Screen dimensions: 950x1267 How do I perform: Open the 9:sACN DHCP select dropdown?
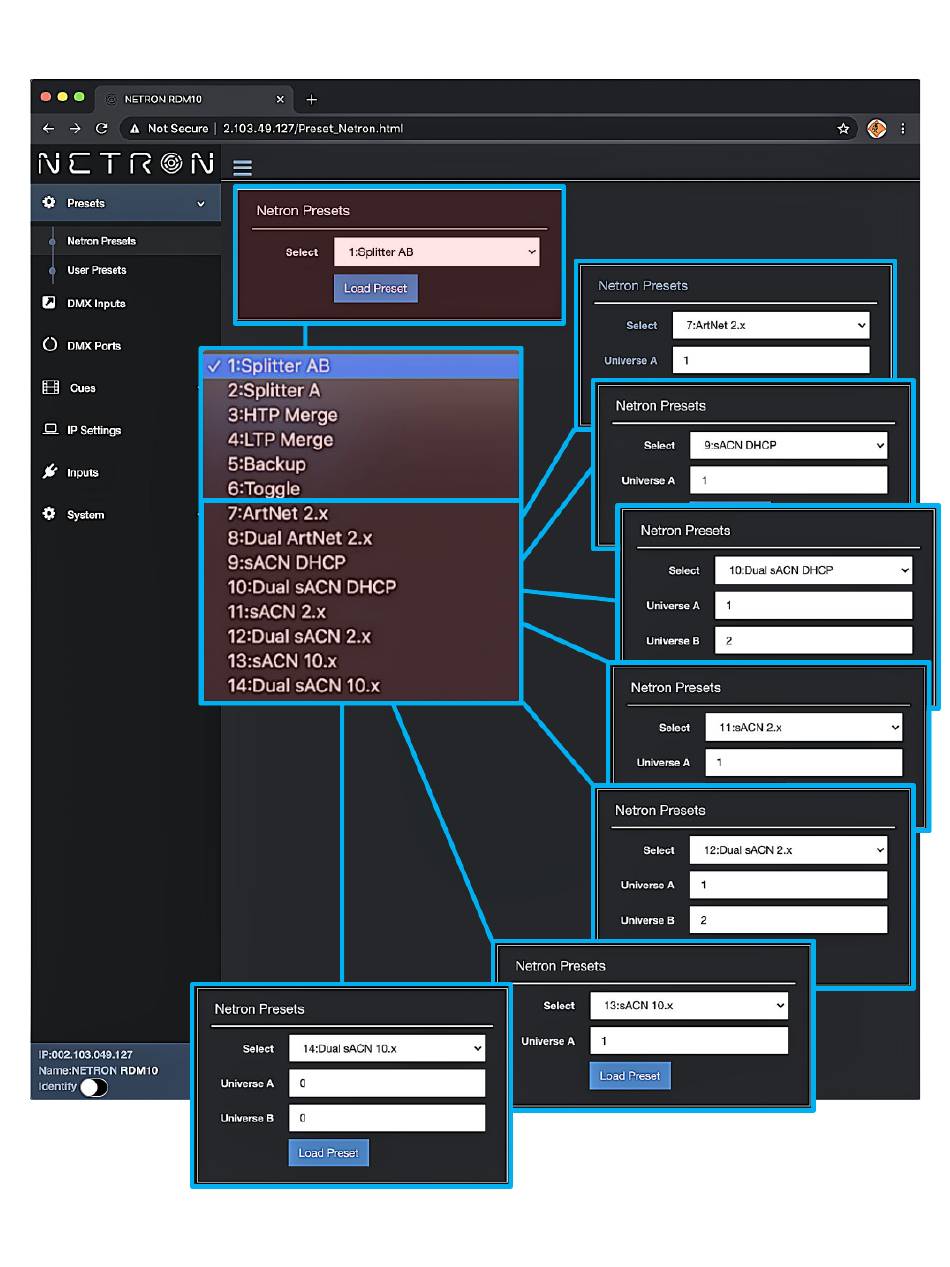pos(788,445)
